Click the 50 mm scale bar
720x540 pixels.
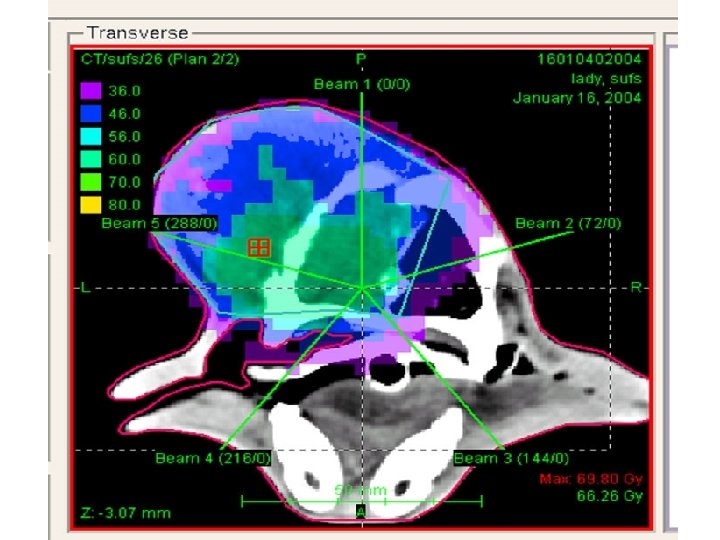click(361, 501)
